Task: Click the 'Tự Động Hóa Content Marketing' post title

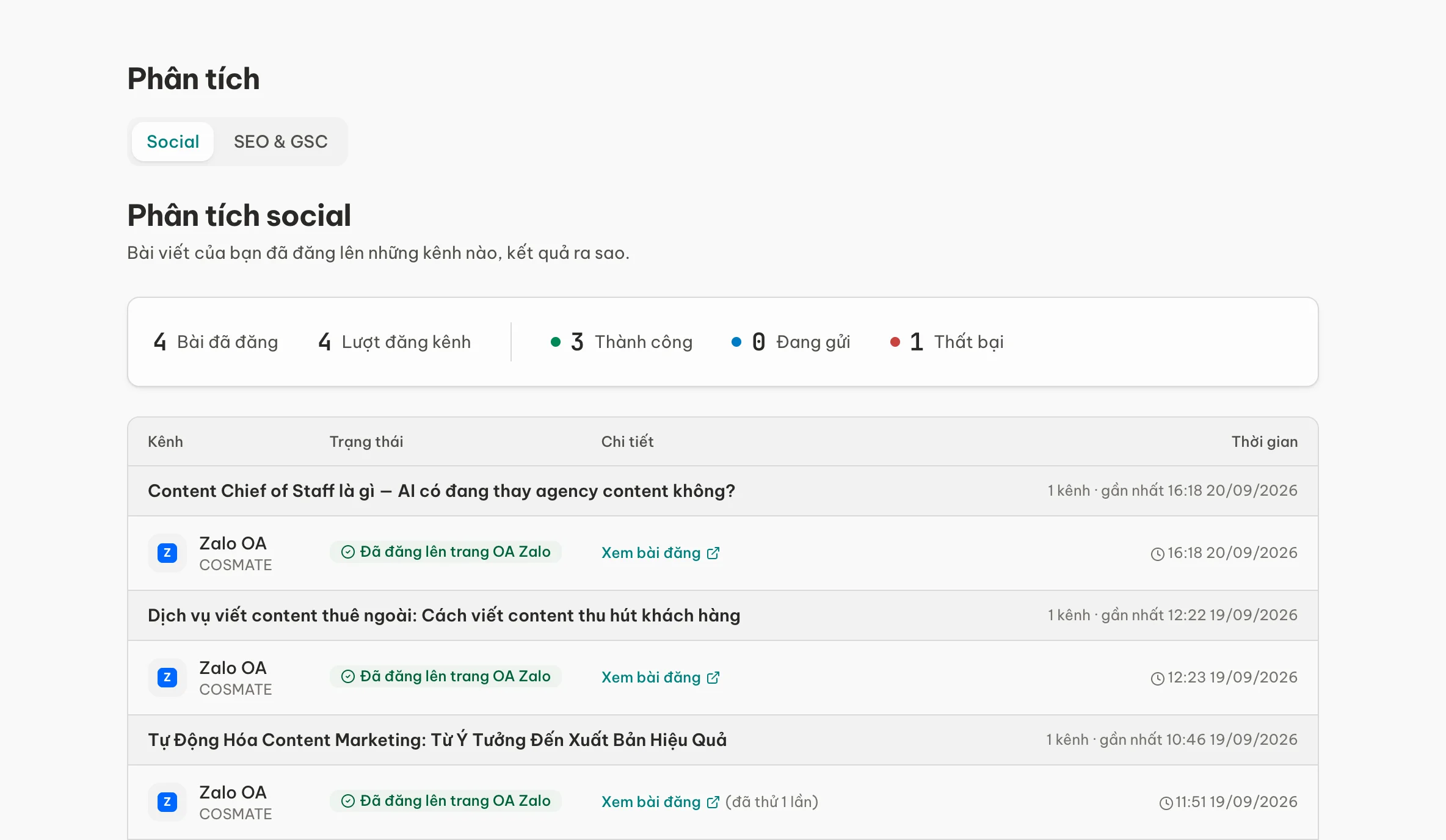Action: pos(437,740)
